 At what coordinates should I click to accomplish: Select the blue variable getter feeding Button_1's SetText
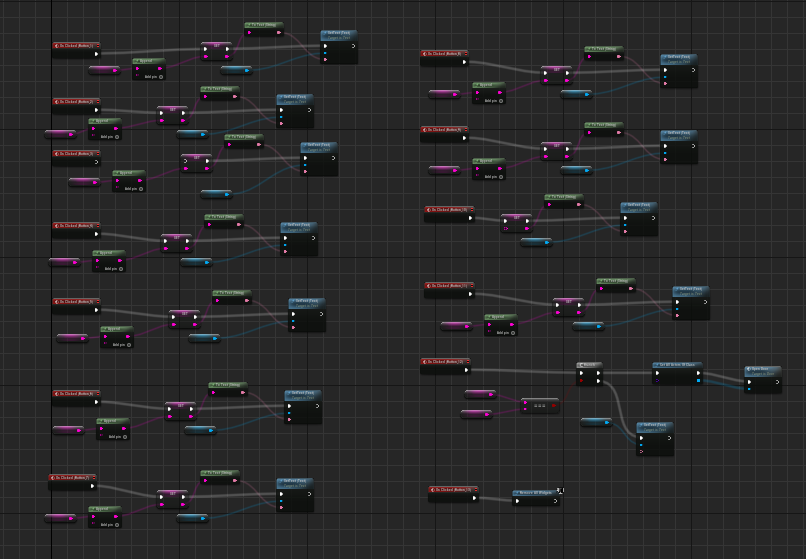[236, 70]
